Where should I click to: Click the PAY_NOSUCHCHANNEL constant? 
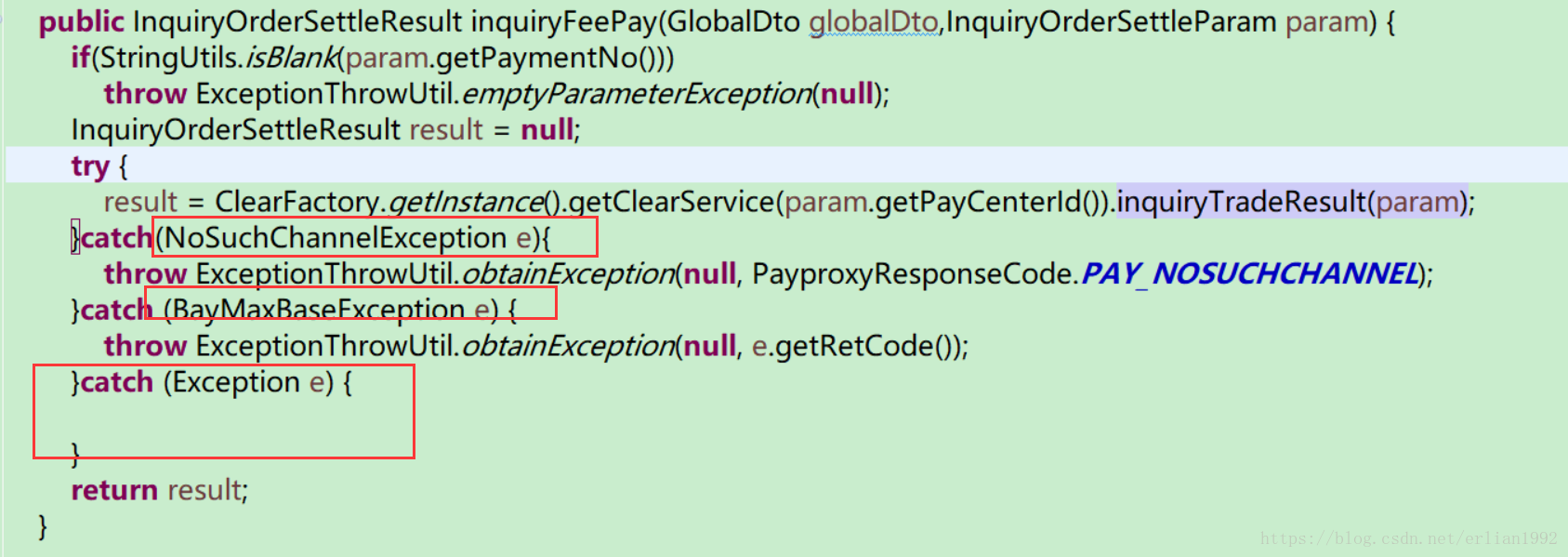coord(1250,274)
